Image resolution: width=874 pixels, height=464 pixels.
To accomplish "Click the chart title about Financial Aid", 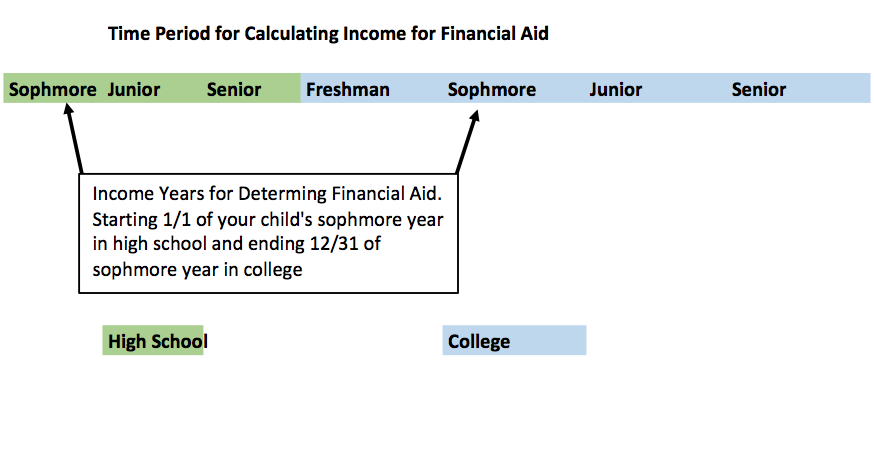I will click(x=328, y=33).
